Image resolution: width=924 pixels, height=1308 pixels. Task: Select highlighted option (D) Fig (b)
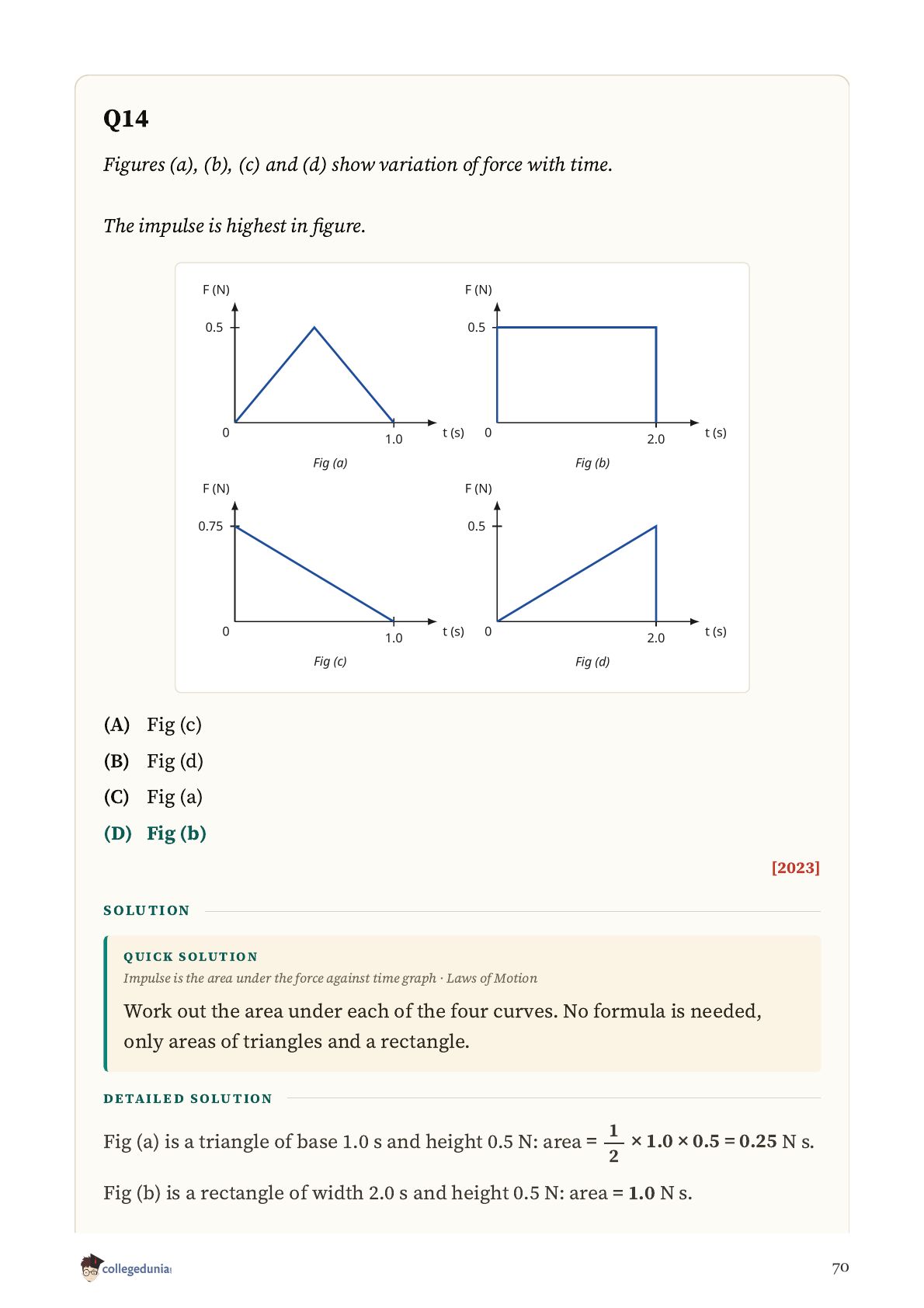[x=155, y=833]
